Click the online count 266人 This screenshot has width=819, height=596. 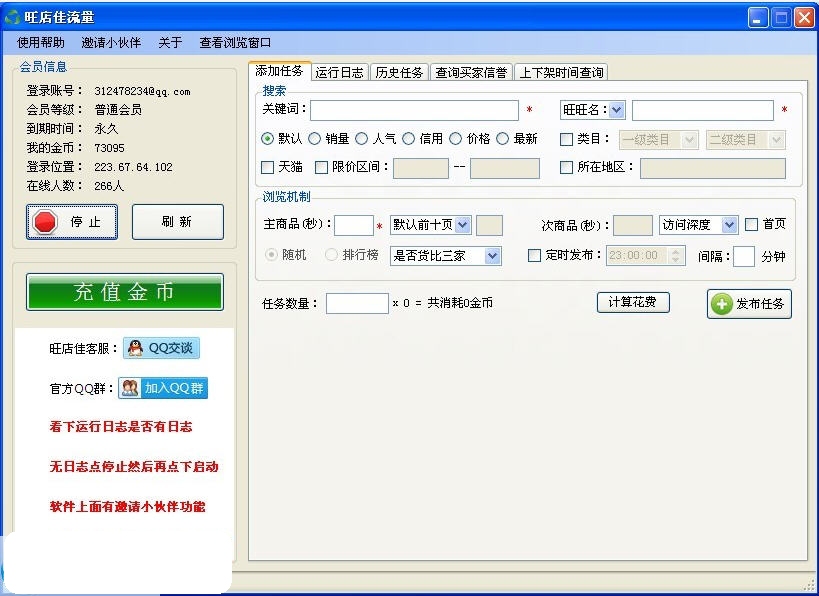point(109,186)
